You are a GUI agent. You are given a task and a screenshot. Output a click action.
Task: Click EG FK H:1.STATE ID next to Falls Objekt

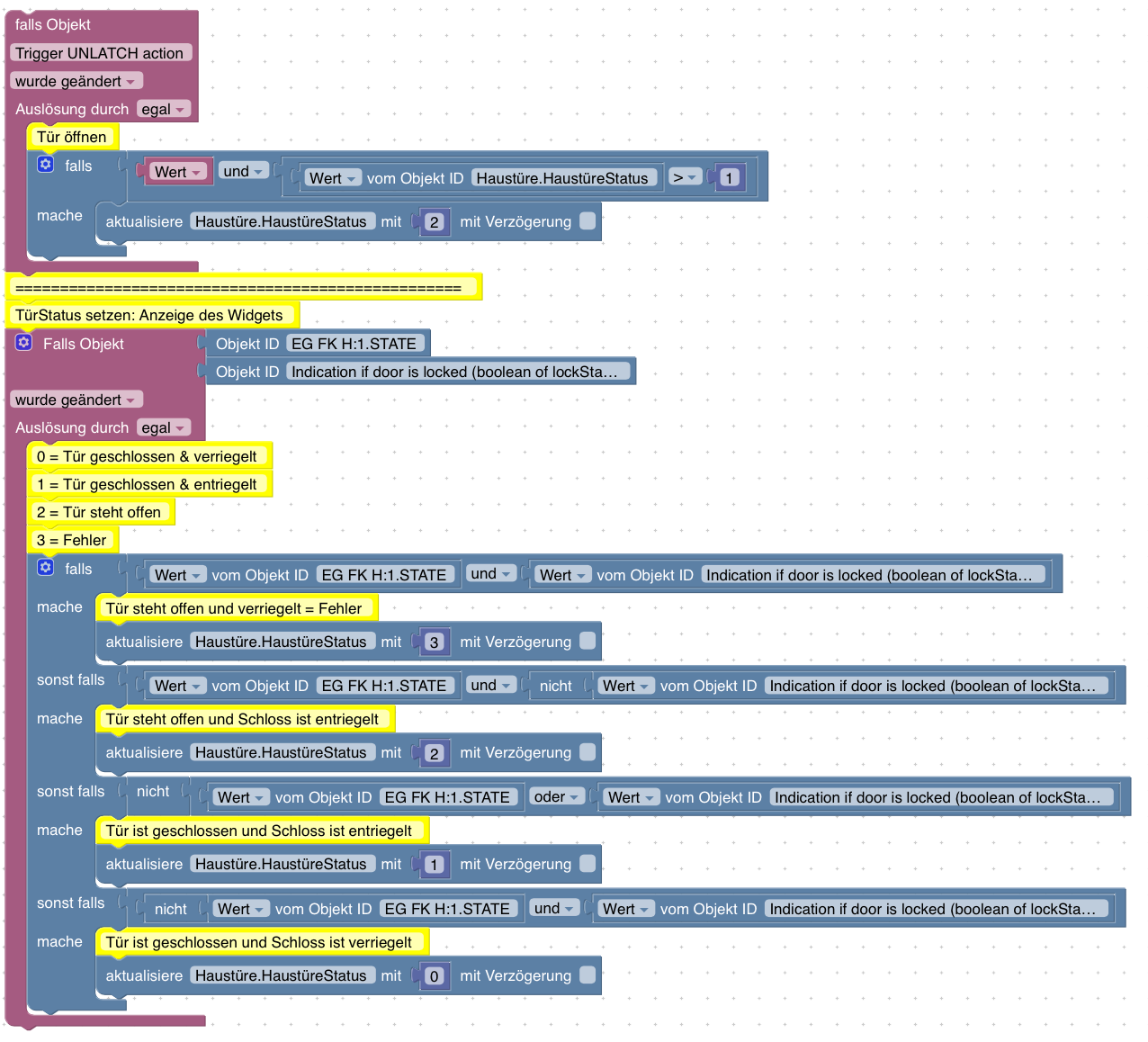[354, 344]
